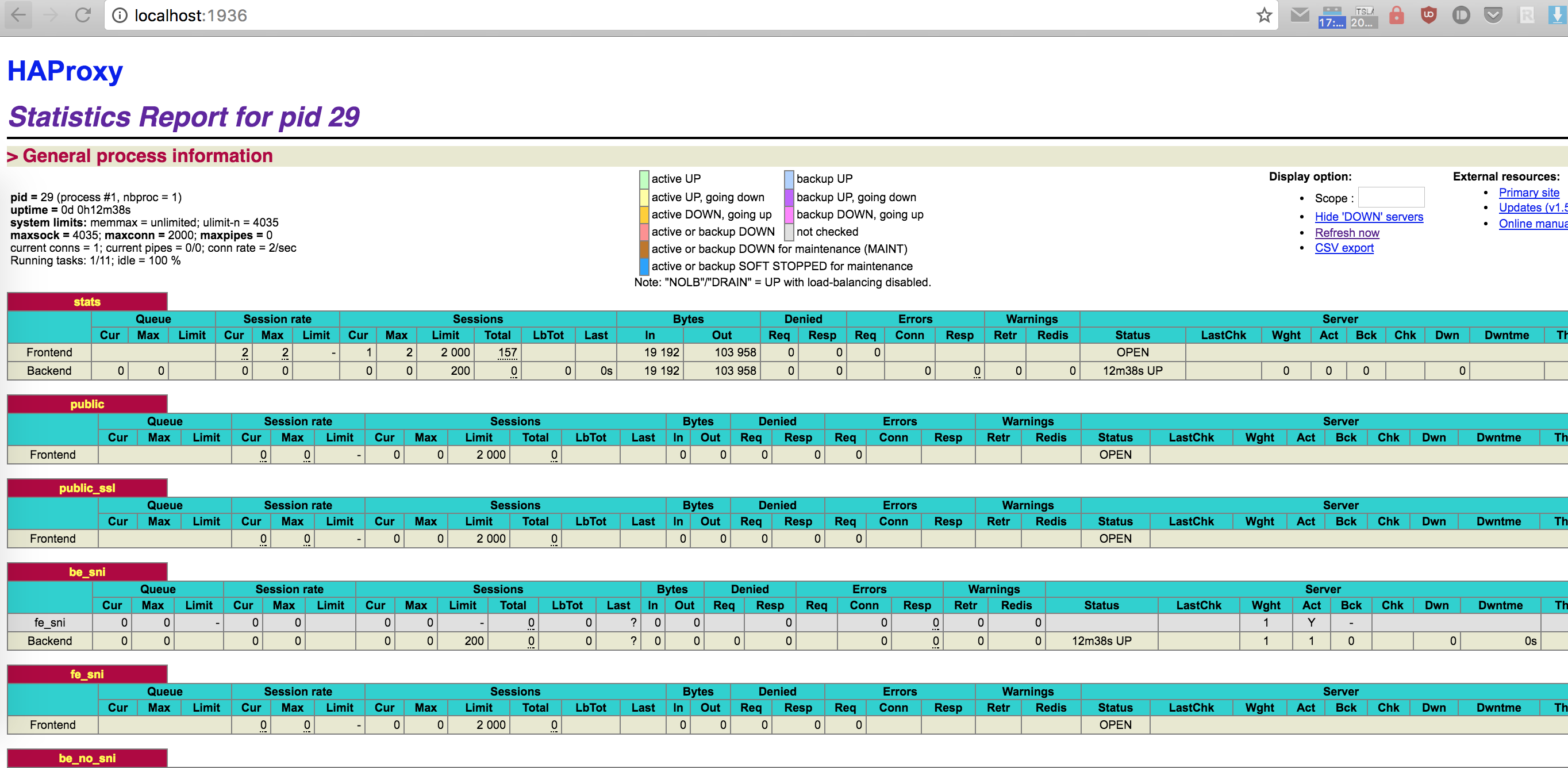The width and height of the screenshot is (1568, 768).
Task: Open the fe_sni proxy section header
Action: [x=87, y=674]
